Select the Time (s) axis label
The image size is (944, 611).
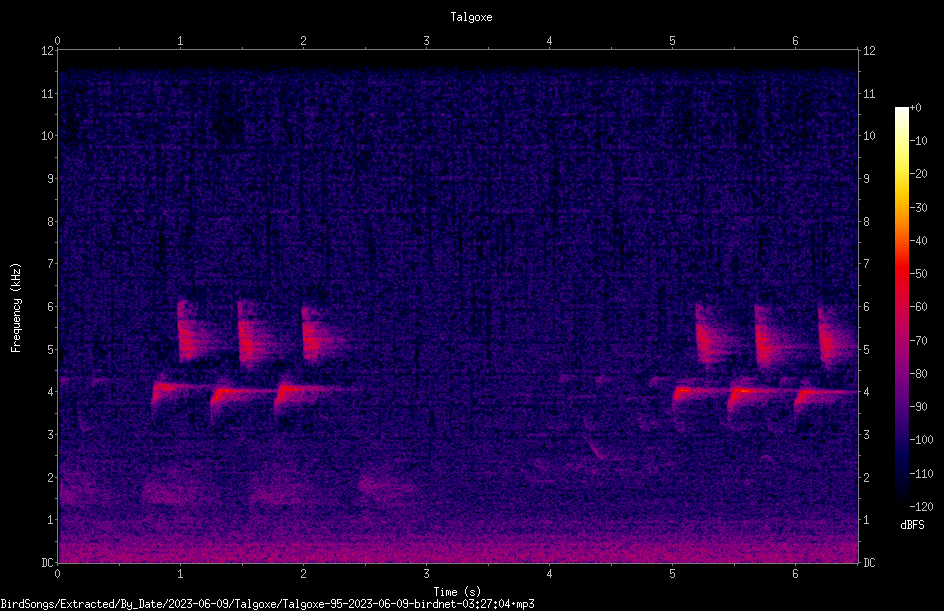457,592
